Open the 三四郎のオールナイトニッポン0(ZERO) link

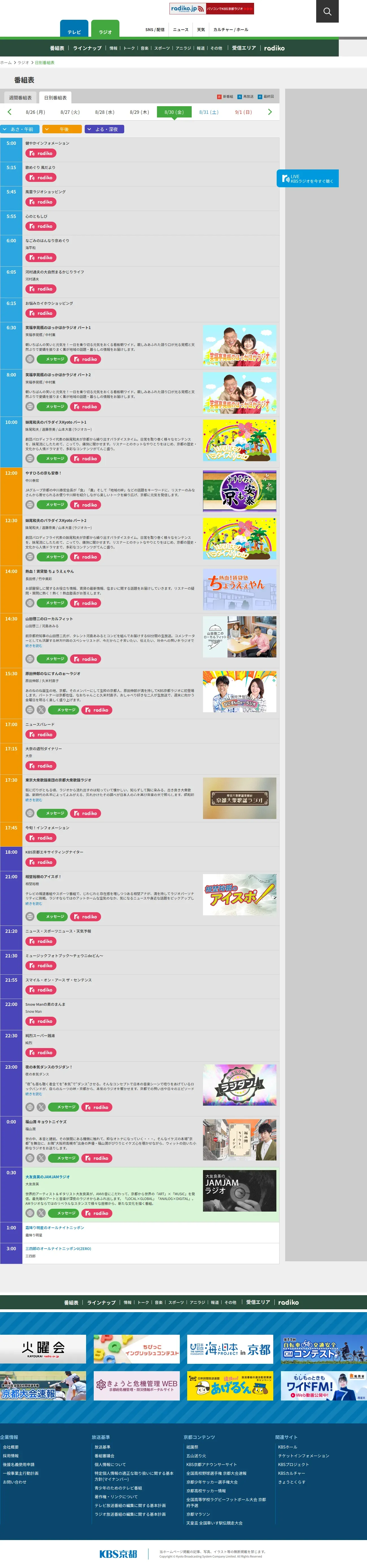point(58,1248)
